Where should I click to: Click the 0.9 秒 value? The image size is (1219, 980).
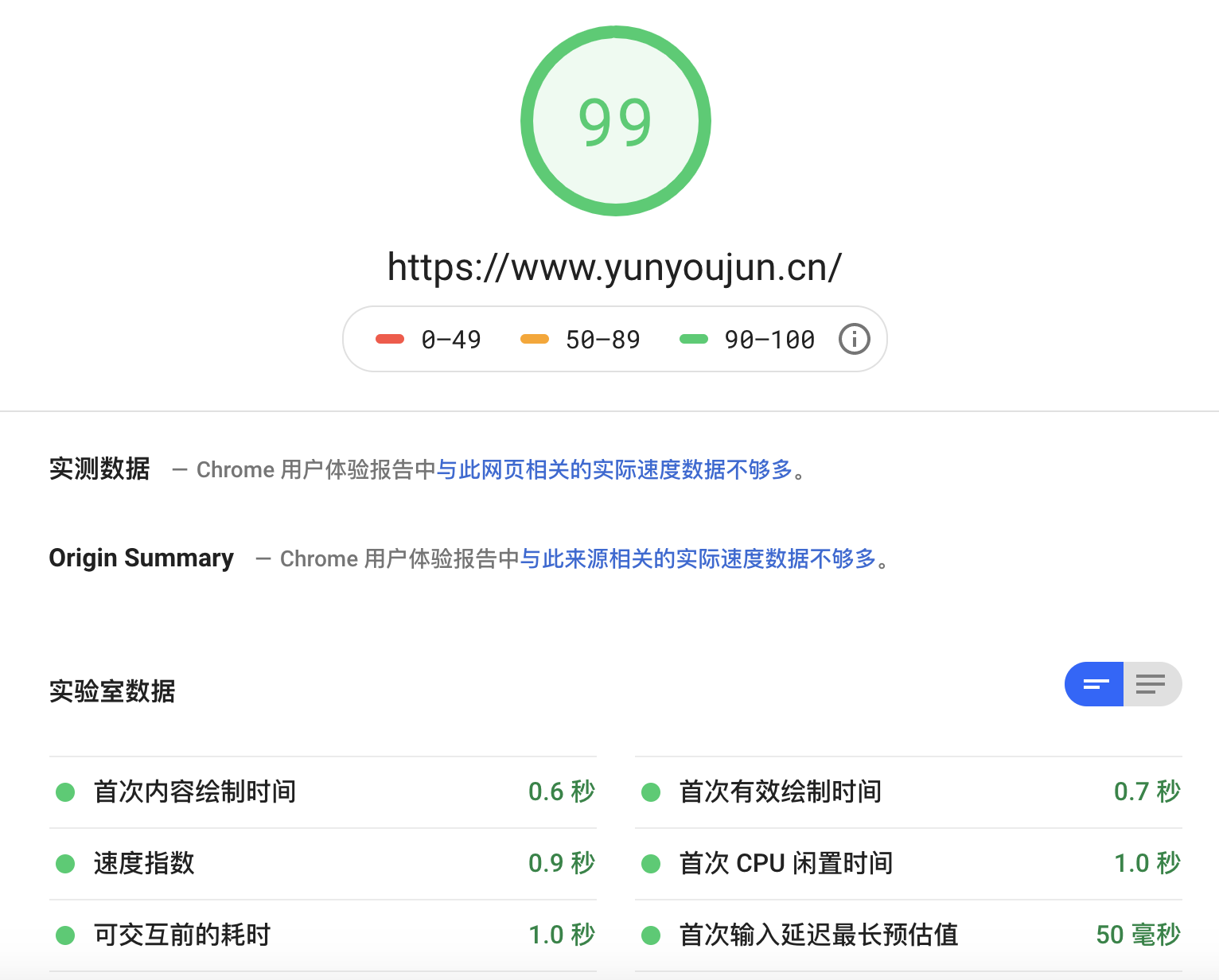coord(562,864)
